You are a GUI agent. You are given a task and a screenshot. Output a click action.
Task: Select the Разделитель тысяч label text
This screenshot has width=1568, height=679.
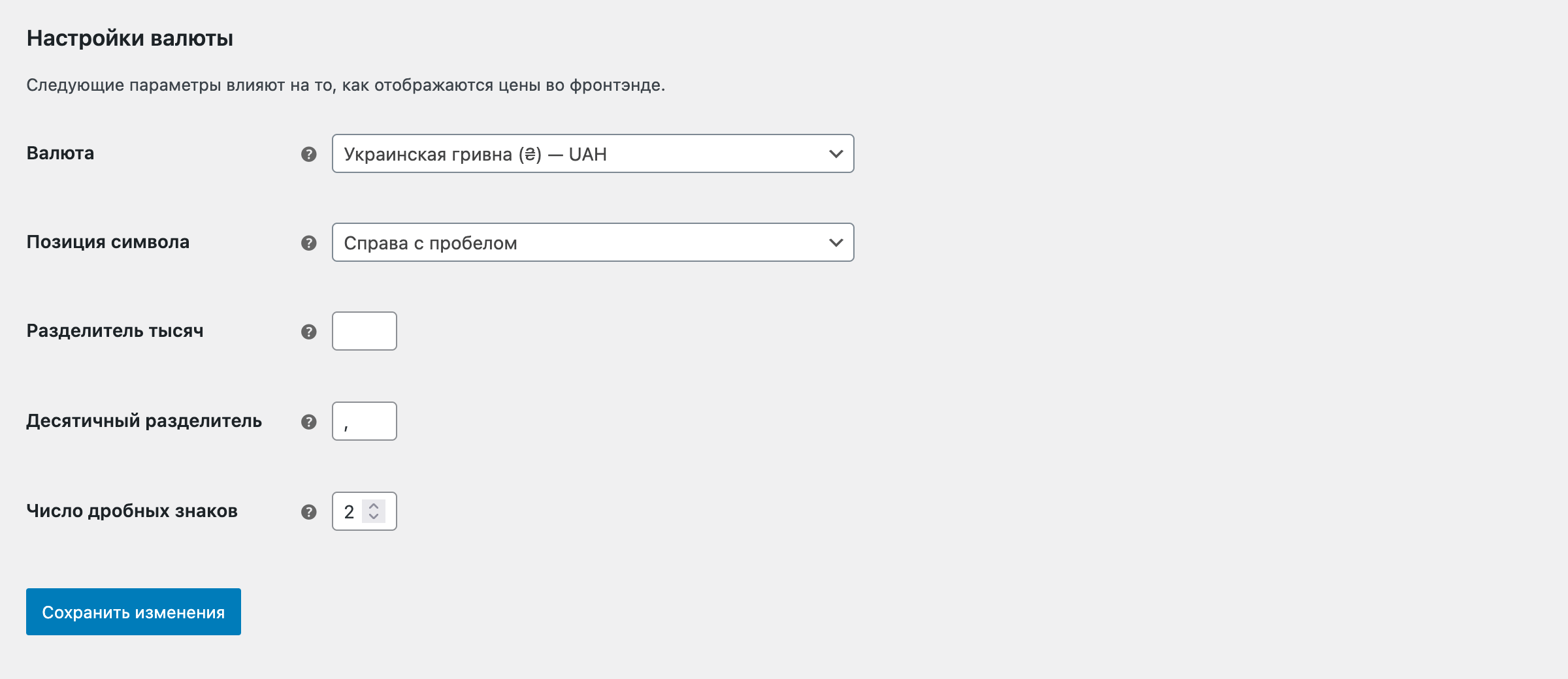pos(115,331)
